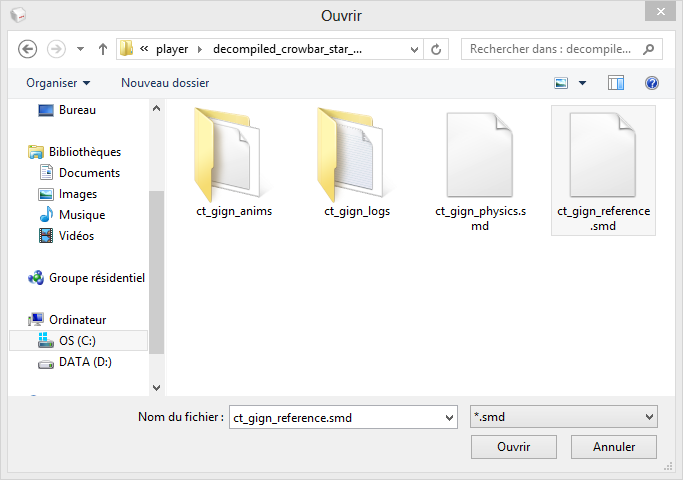Image resolution: width=683 pixels, height=480 pixels.
Task: Open the Organiser menu
Action: coord(58,83)
